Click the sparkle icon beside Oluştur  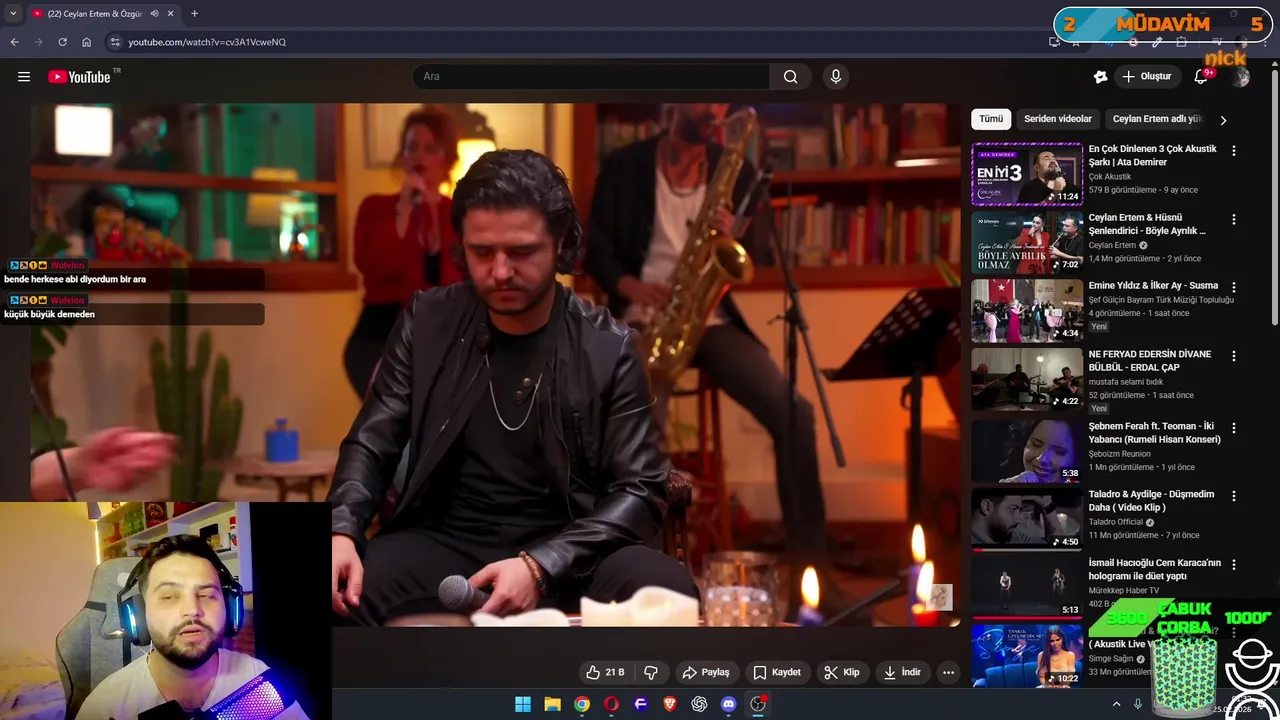click(1100, 77)
